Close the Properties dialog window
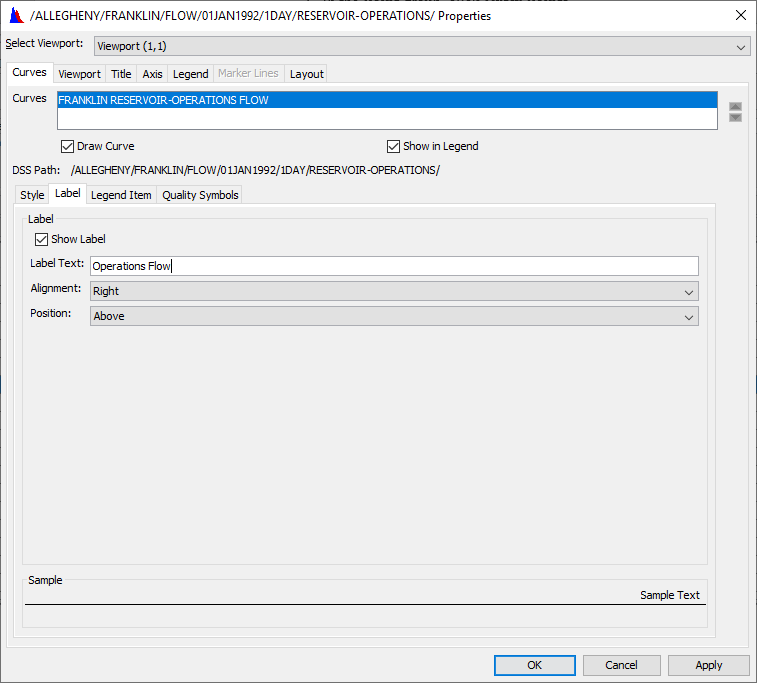 (740, 15)
